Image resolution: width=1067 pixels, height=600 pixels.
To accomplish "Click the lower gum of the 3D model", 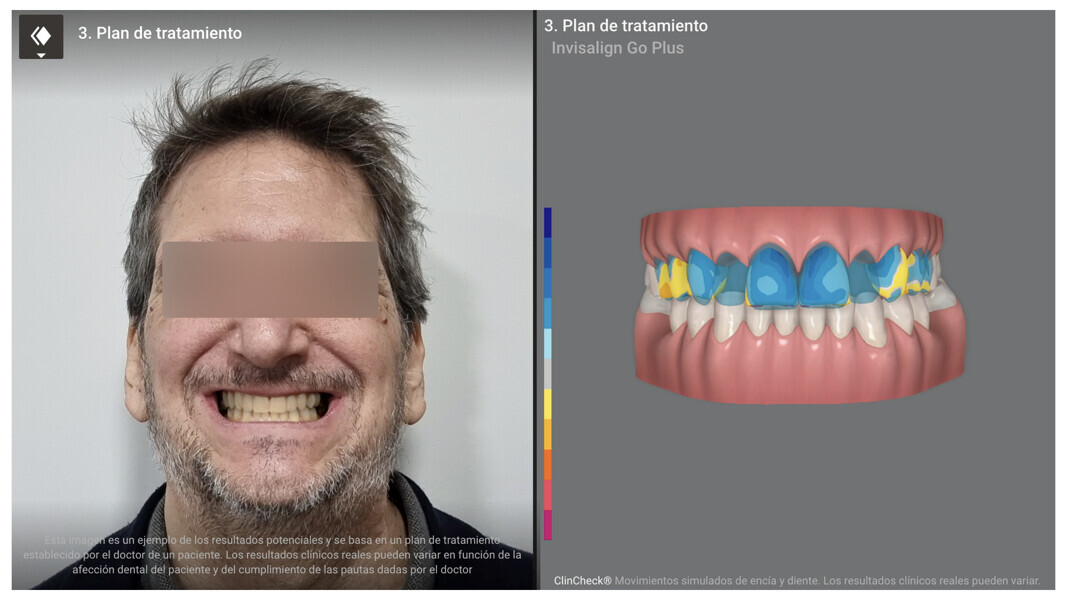I will point(800,370).
